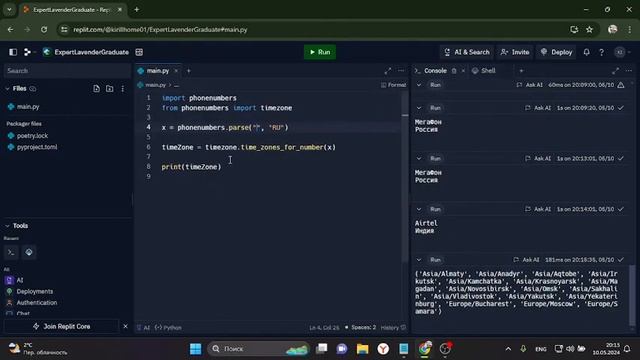Dismiss the Join Replit Core banner
The height and width of the screenshot is (360, 640).
pos(125,327)
